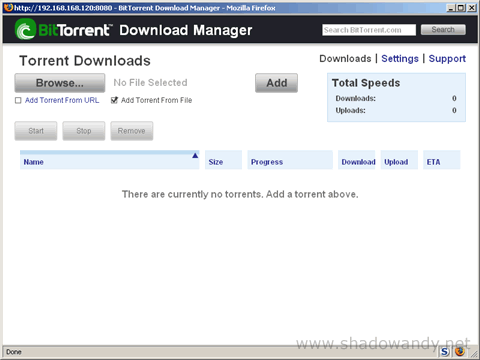This screenshot has height=360, width=480.
Task: Sort by the Upload column header
Action: [399, 160]
